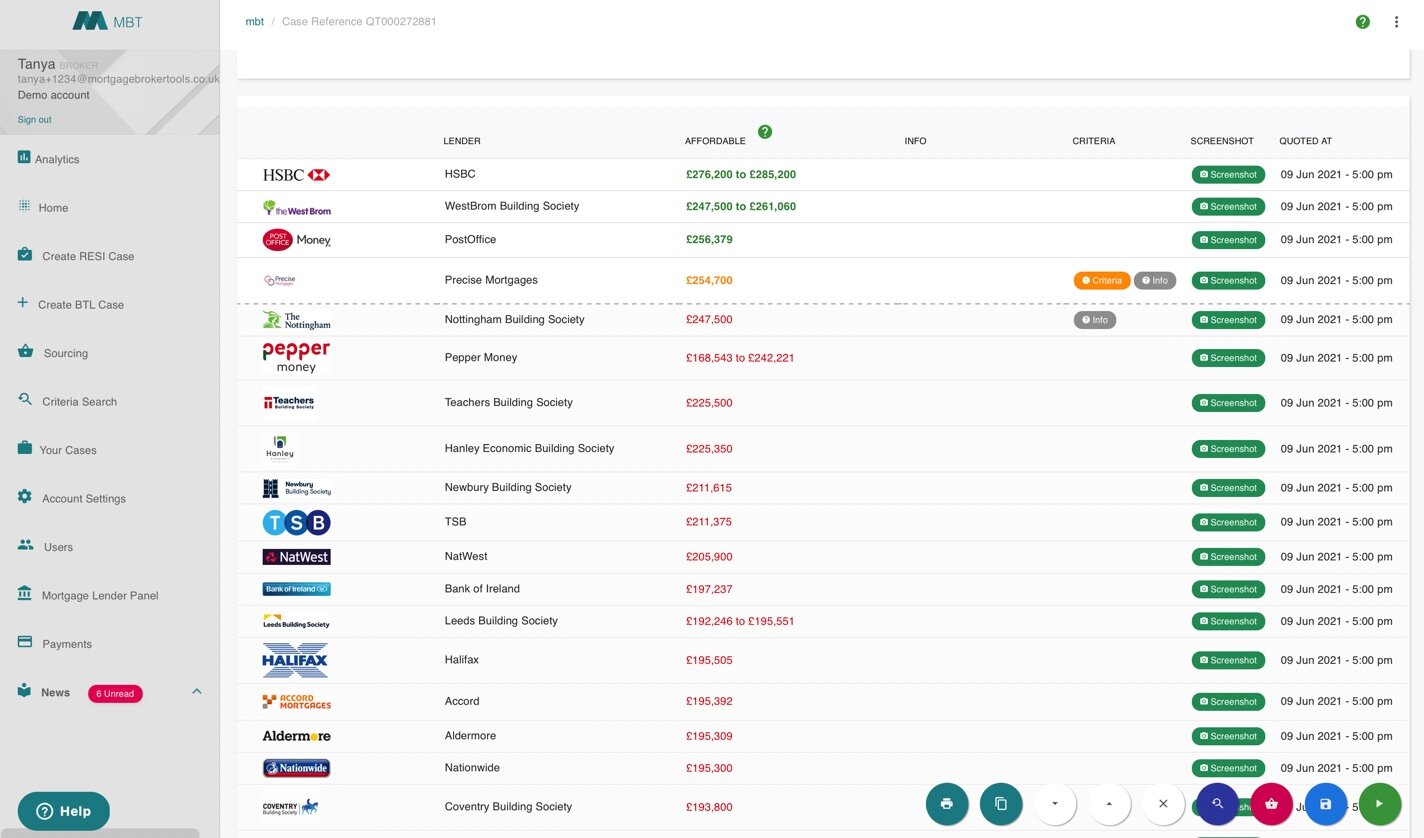Go to Home in sidebar
Screen dimensions: 1424x838
[x=53, y=208]
